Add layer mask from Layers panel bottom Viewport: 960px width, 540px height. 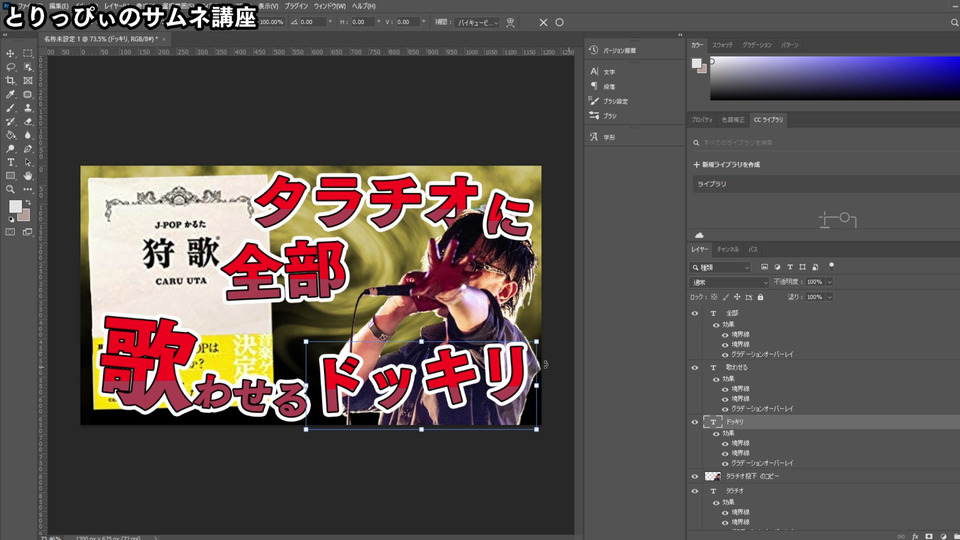pyautogui.click(x=929, y=536)
